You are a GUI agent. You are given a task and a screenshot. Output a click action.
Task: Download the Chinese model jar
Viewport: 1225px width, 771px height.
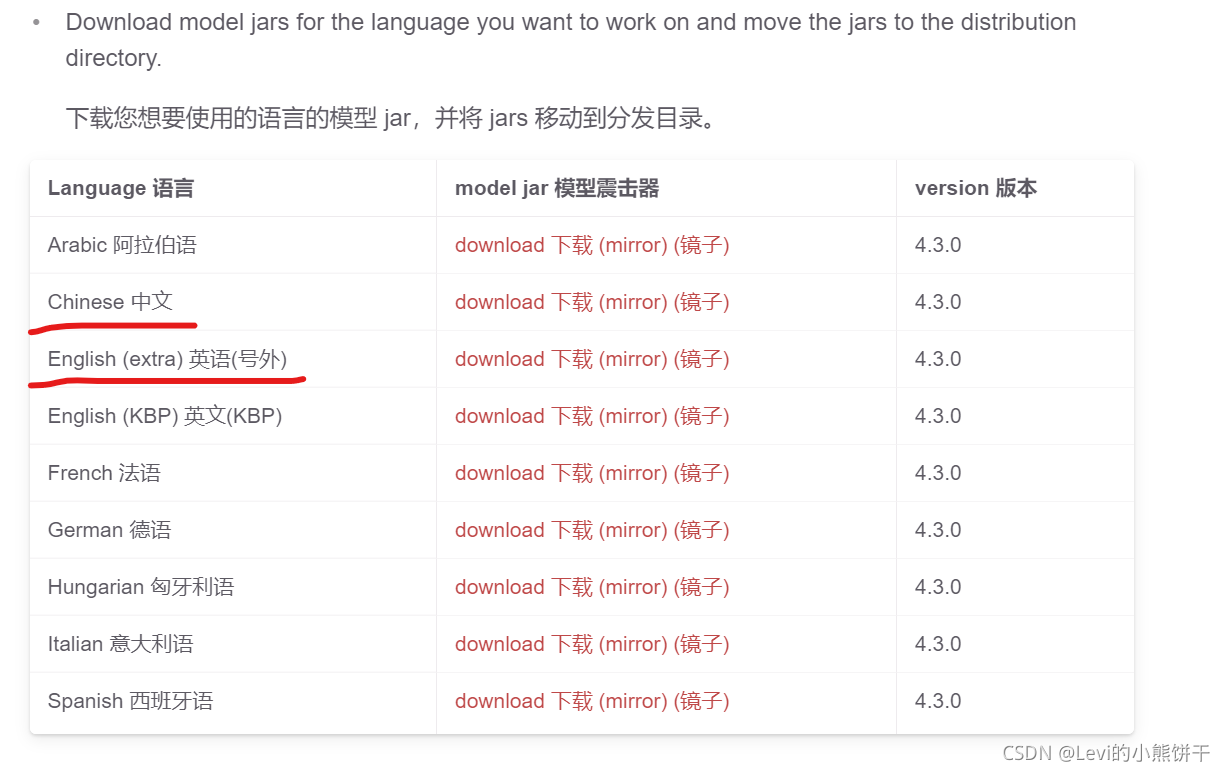(x=524, y=302)
